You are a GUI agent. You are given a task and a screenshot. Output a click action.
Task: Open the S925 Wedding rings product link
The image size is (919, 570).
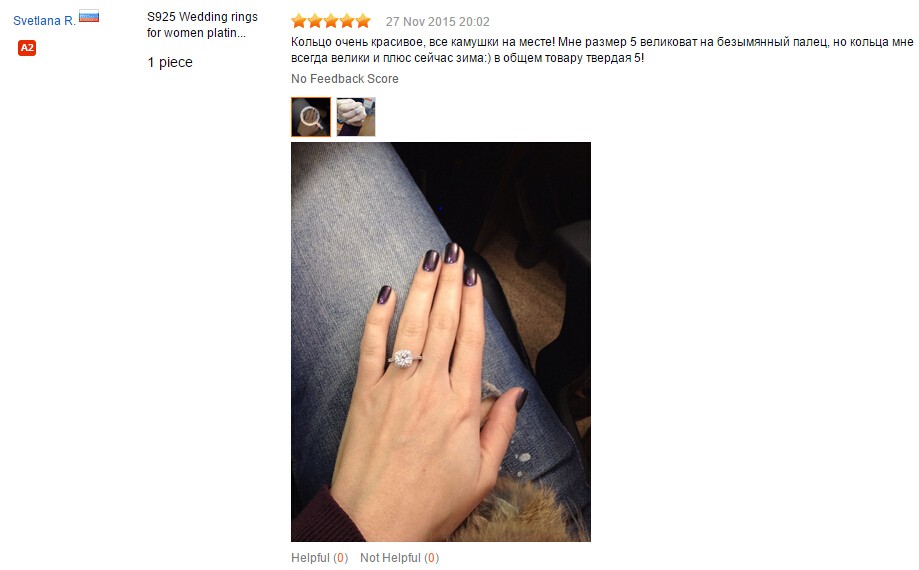(202, 25)
